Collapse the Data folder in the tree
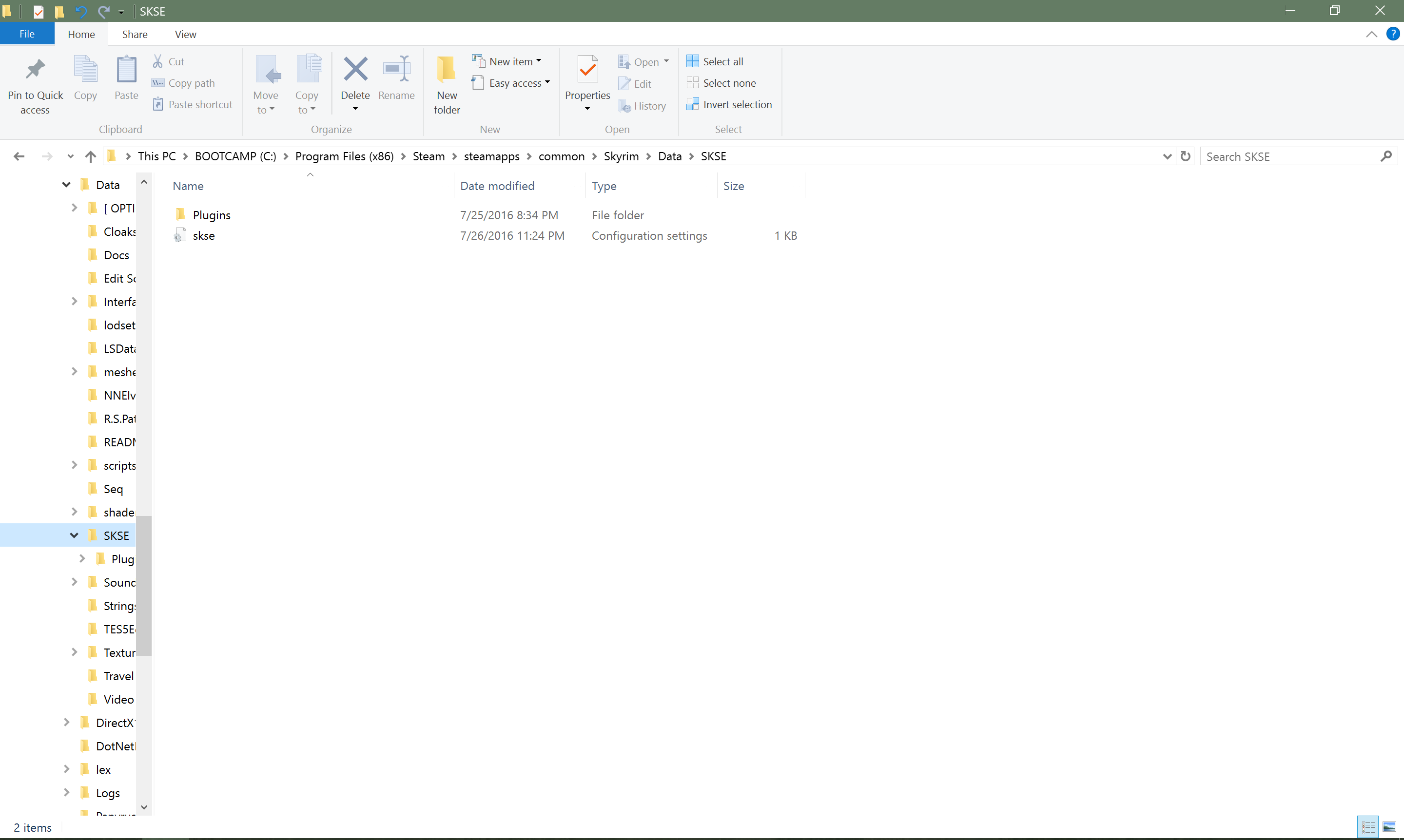Screen dimensions: 1404x840 [x=66, y=185]
